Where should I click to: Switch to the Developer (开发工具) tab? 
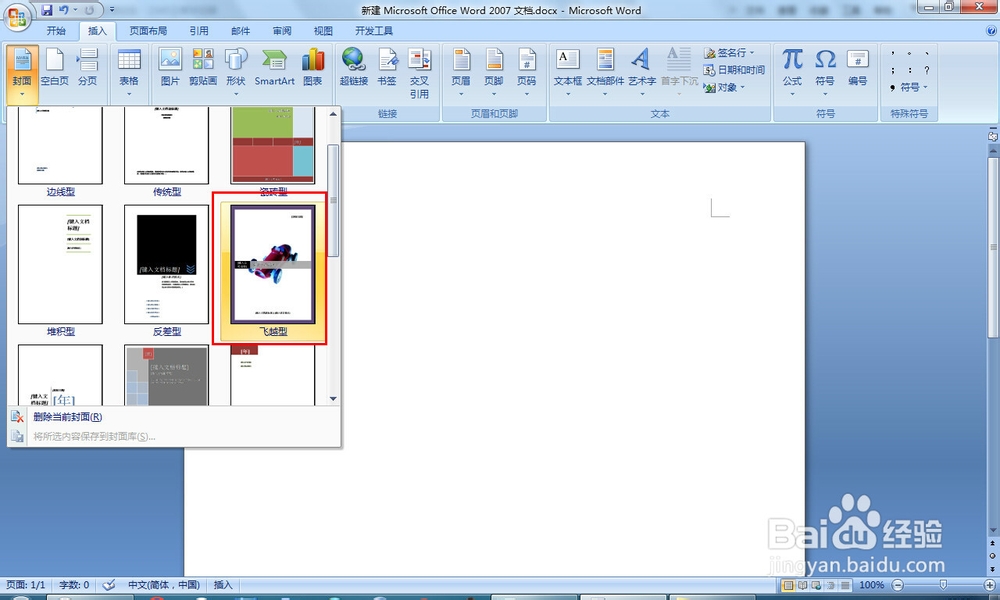pyautogui.click(x=374, y=31)
